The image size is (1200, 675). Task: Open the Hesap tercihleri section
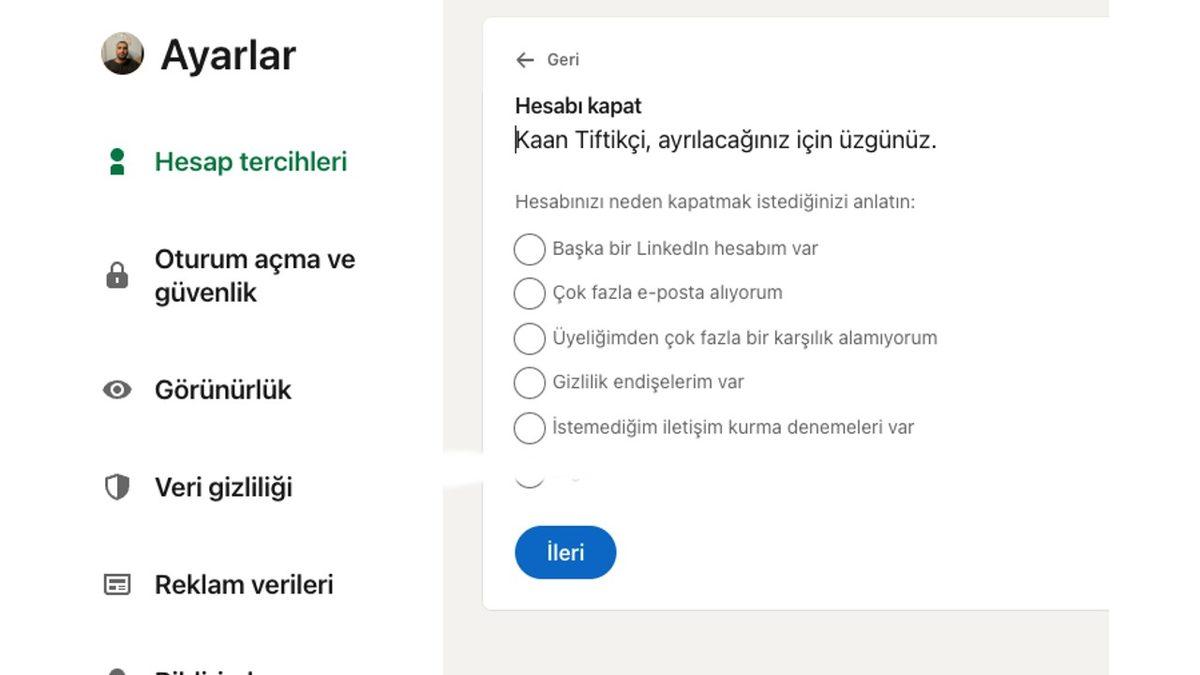pos(249,160)
